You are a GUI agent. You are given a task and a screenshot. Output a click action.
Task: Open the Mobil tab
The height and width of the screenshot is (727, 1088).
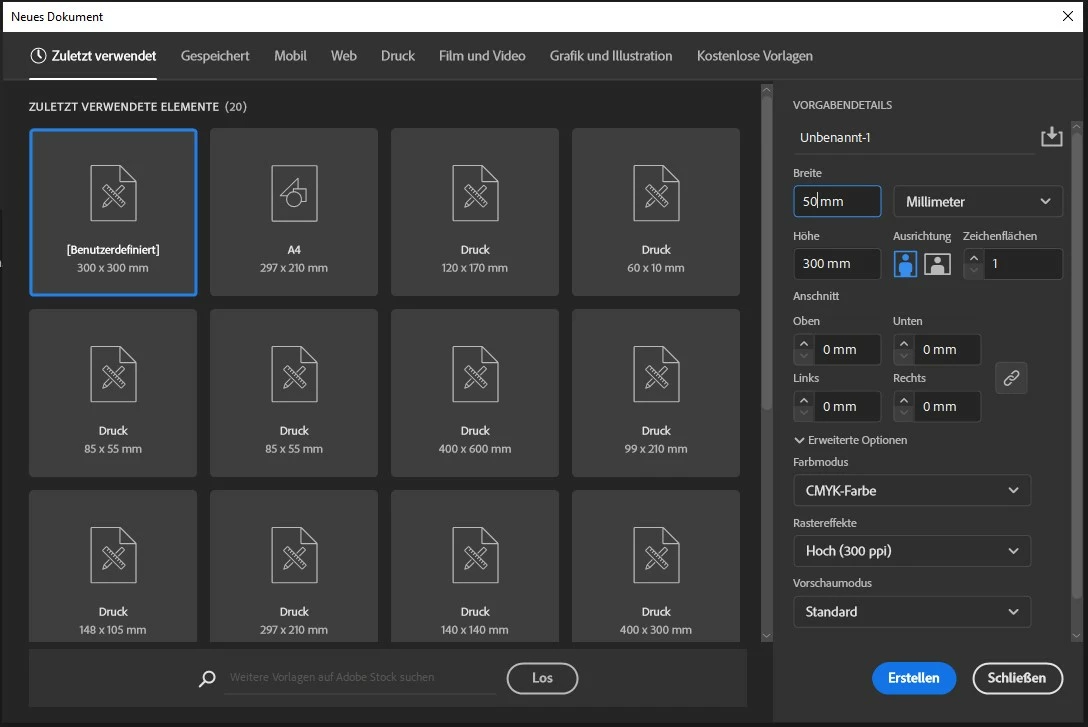(x=290, y=55)
